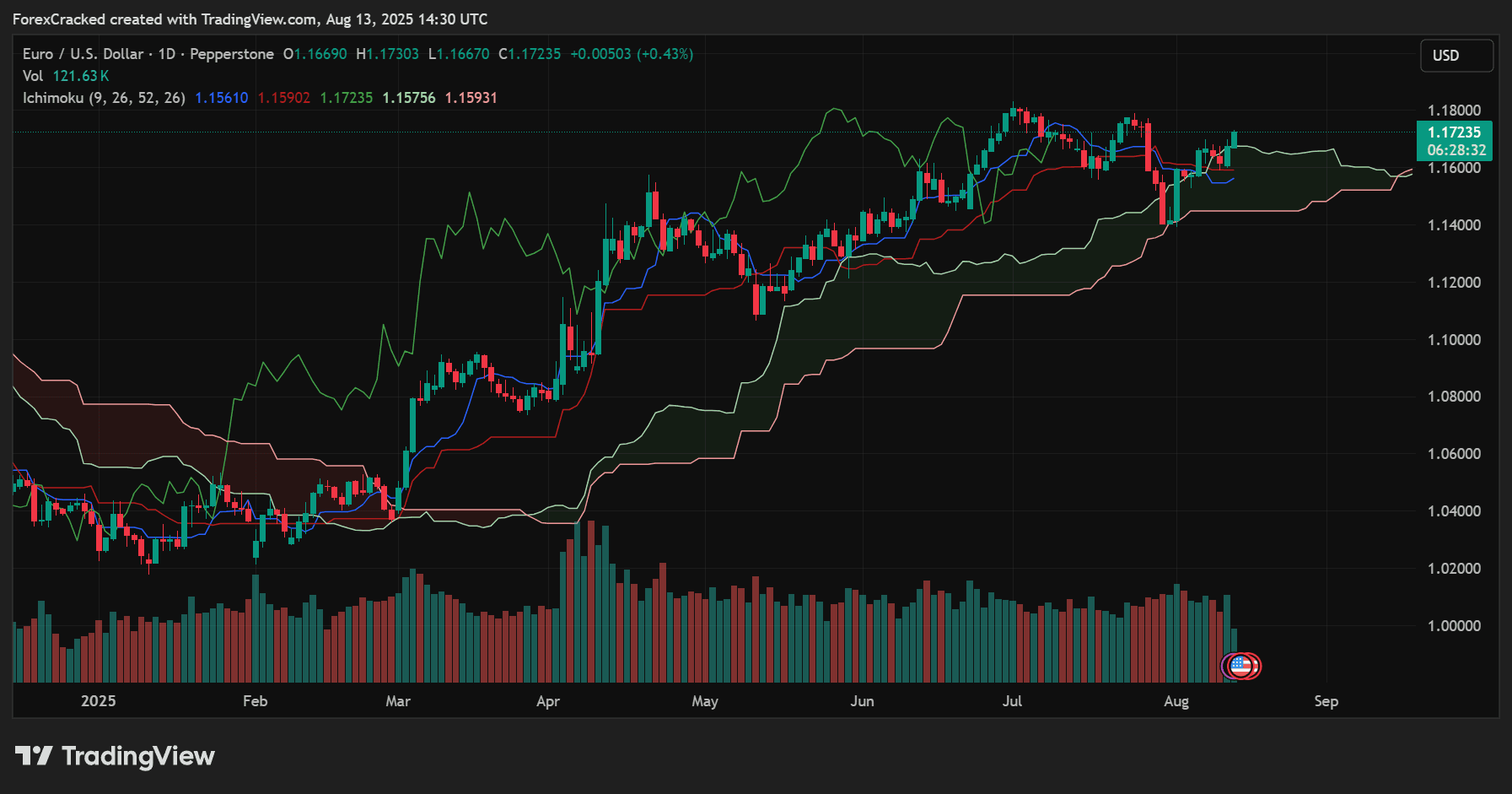Click the Sep label on the time axis
This screenshot has height=794, width=1512.
pos(1326,701)
